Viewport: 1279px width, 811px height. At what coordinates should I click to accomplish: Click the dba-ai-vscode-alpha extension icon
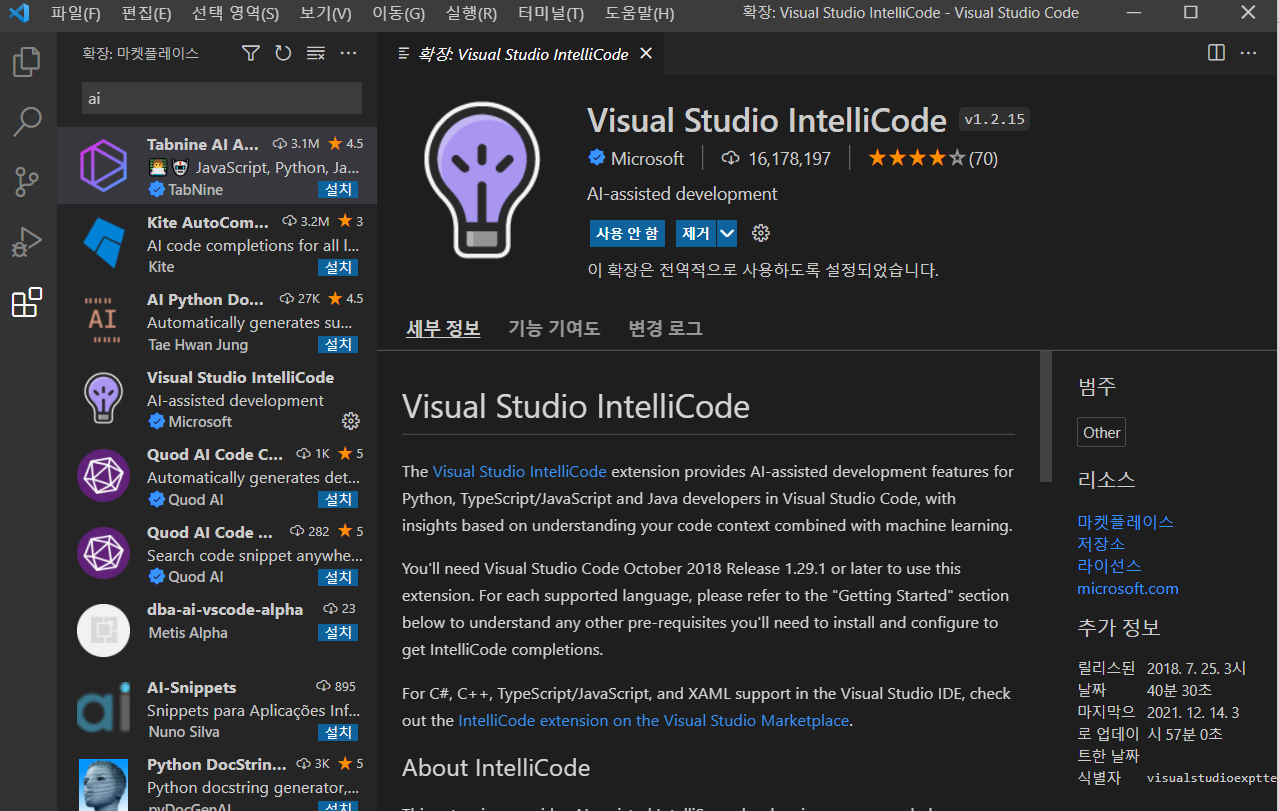tap(103, 630)
